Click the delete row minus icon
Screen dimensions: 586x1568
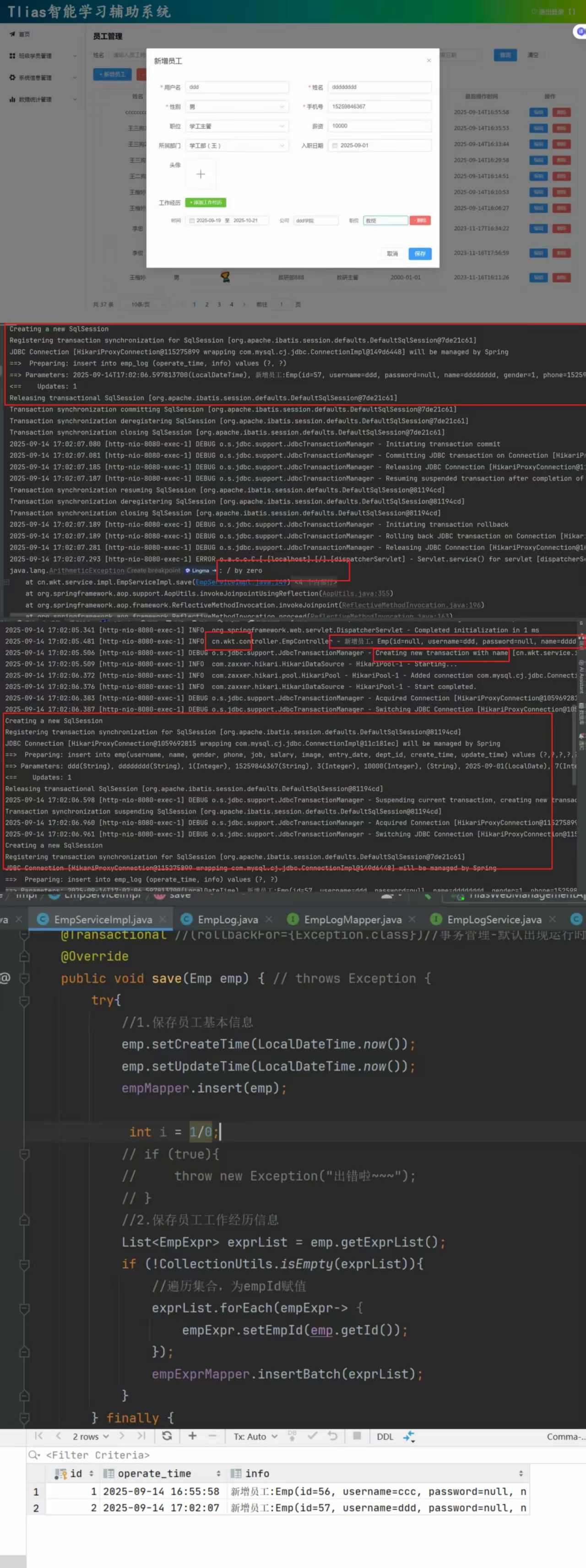[212, 1436]
